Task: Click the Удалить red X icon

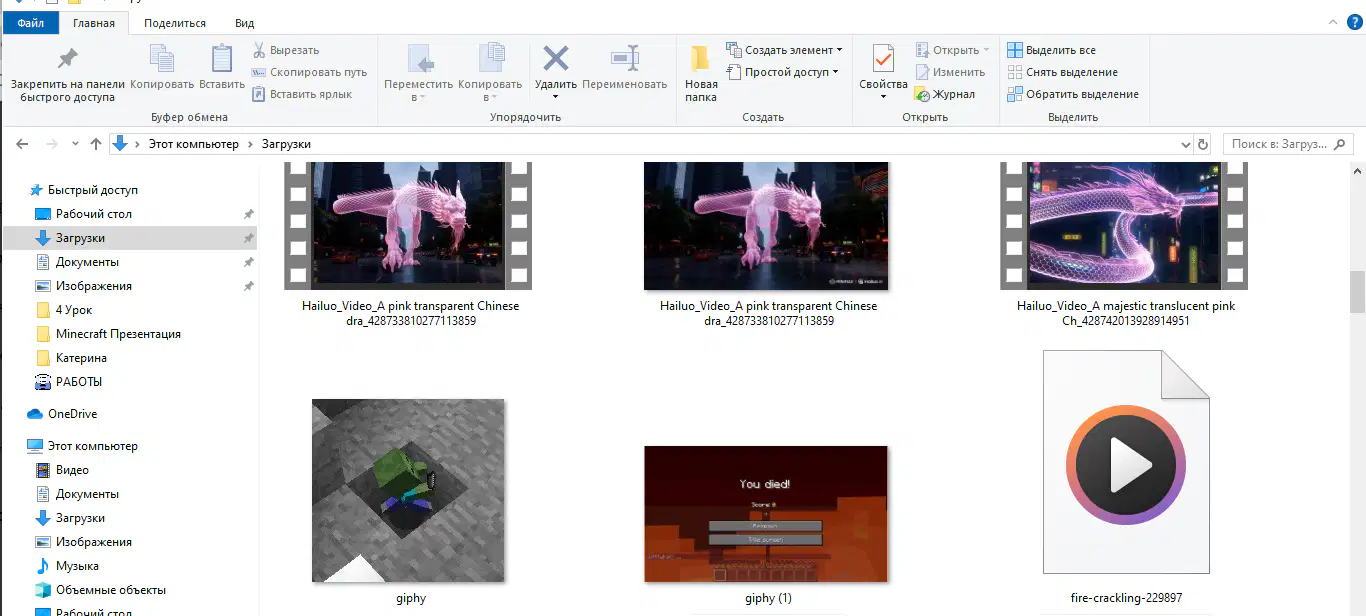Action: 555,58
